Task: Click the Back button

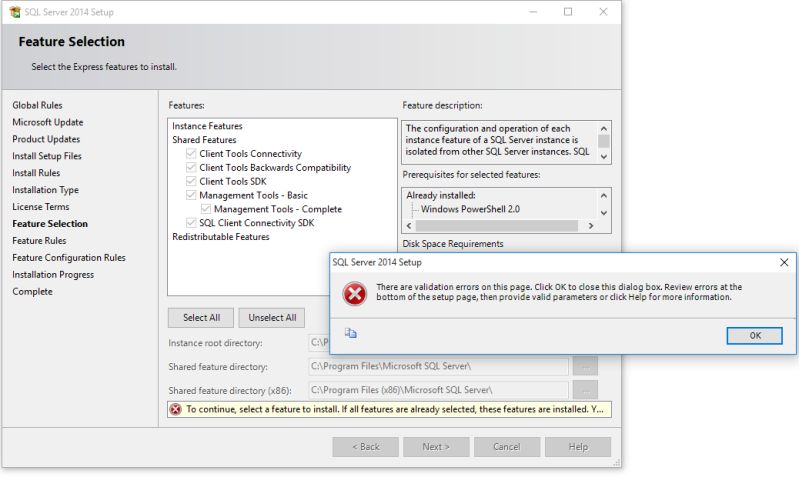Action: [365, 447]
